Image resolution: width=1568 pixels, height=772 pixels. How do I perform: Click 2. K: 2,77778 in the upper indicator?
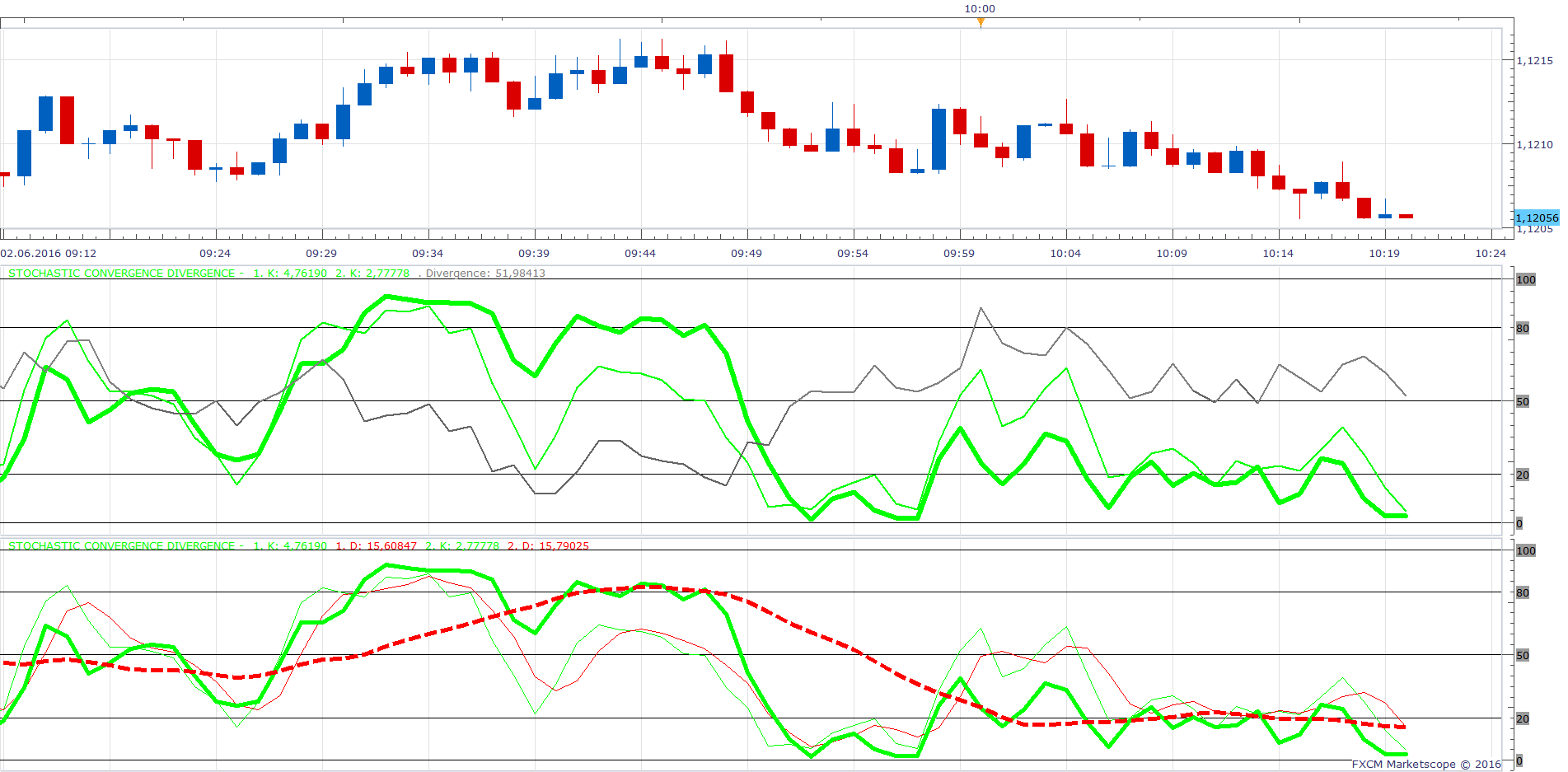pyautogui.click(x=372, y=273)
